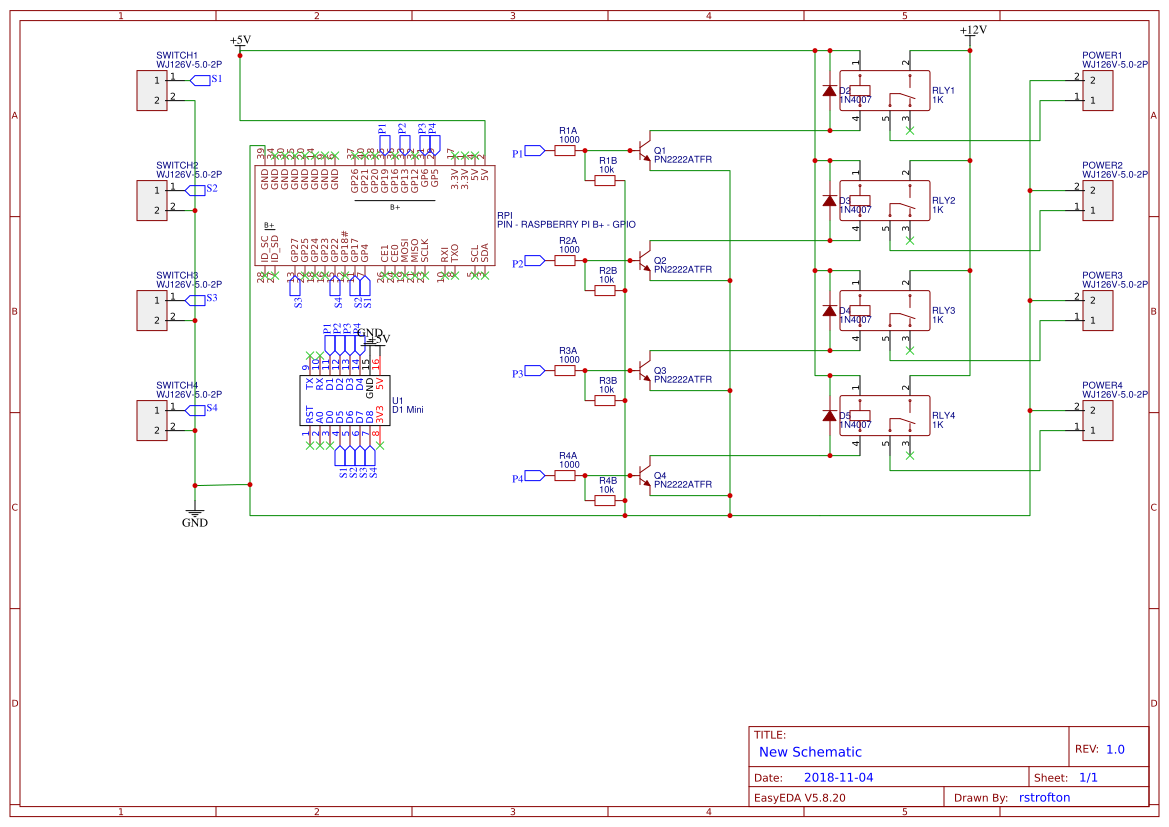The height and width of the screenshot is (827, 1169).
Task: Select S3 net flag at SWITCH3 pin 1
Action: click(196, 300)
